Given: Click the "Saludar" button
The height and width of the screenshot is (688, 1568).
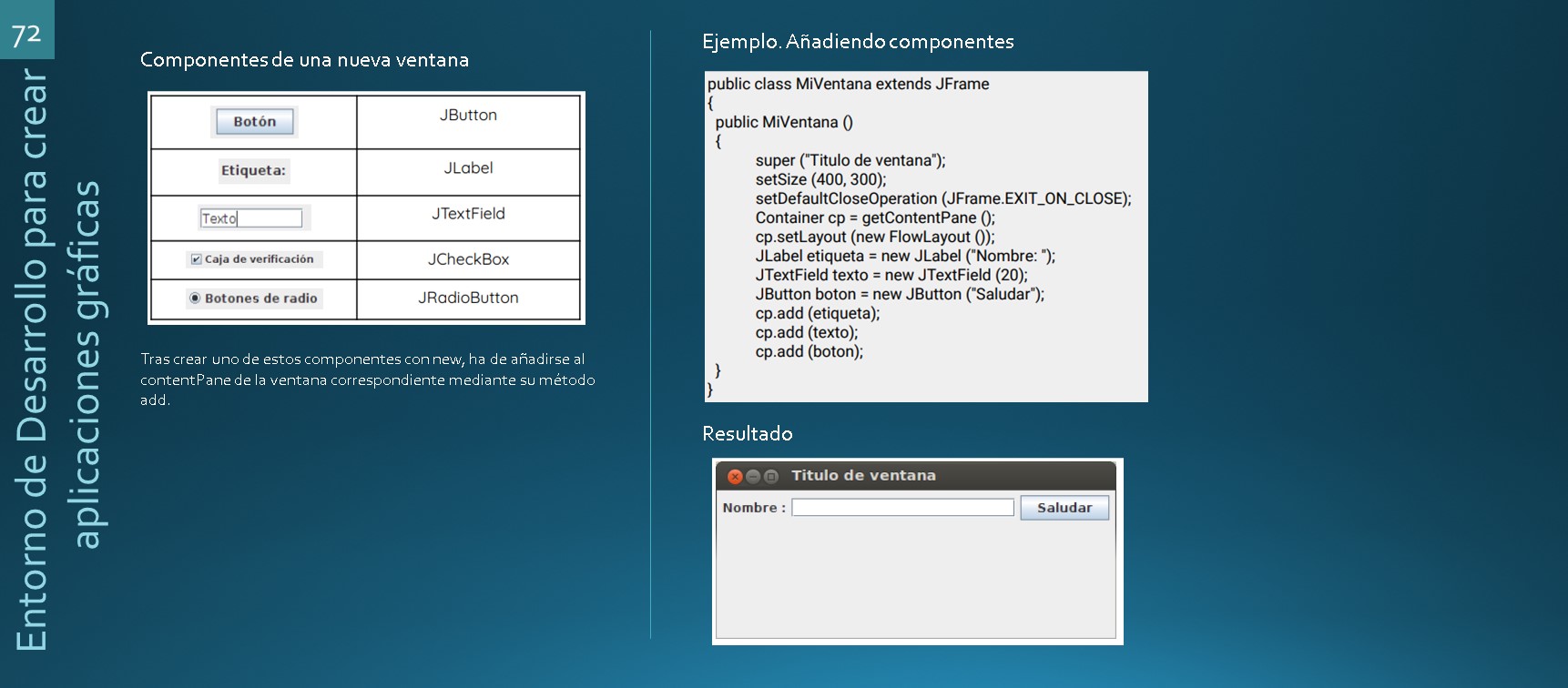Looking at the screenshot, I should (1064, 508).
